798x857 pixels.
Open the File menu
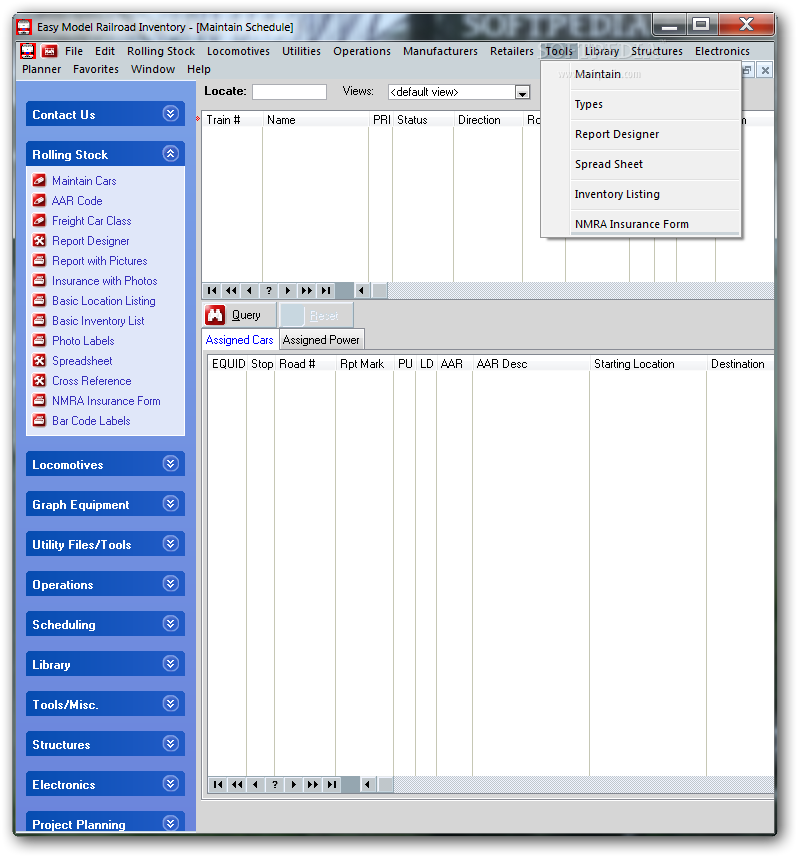[x=74, y=51]
